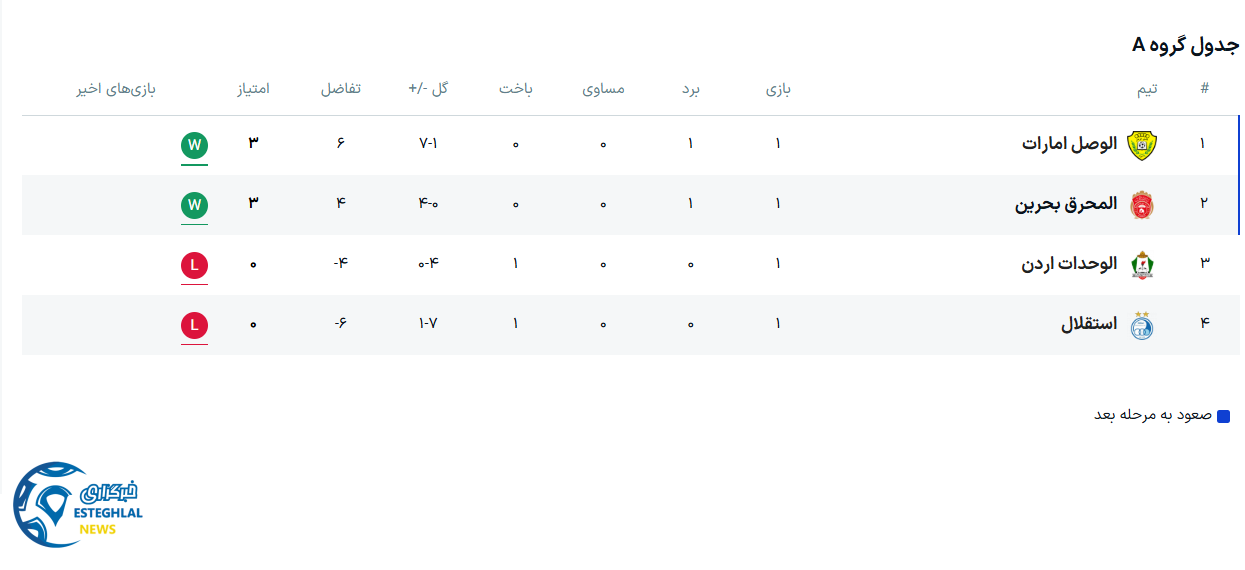Click the جدول گروه A heading
Image resolution: width=1245 pixels, height=570 pixels.
[1185, 45]
